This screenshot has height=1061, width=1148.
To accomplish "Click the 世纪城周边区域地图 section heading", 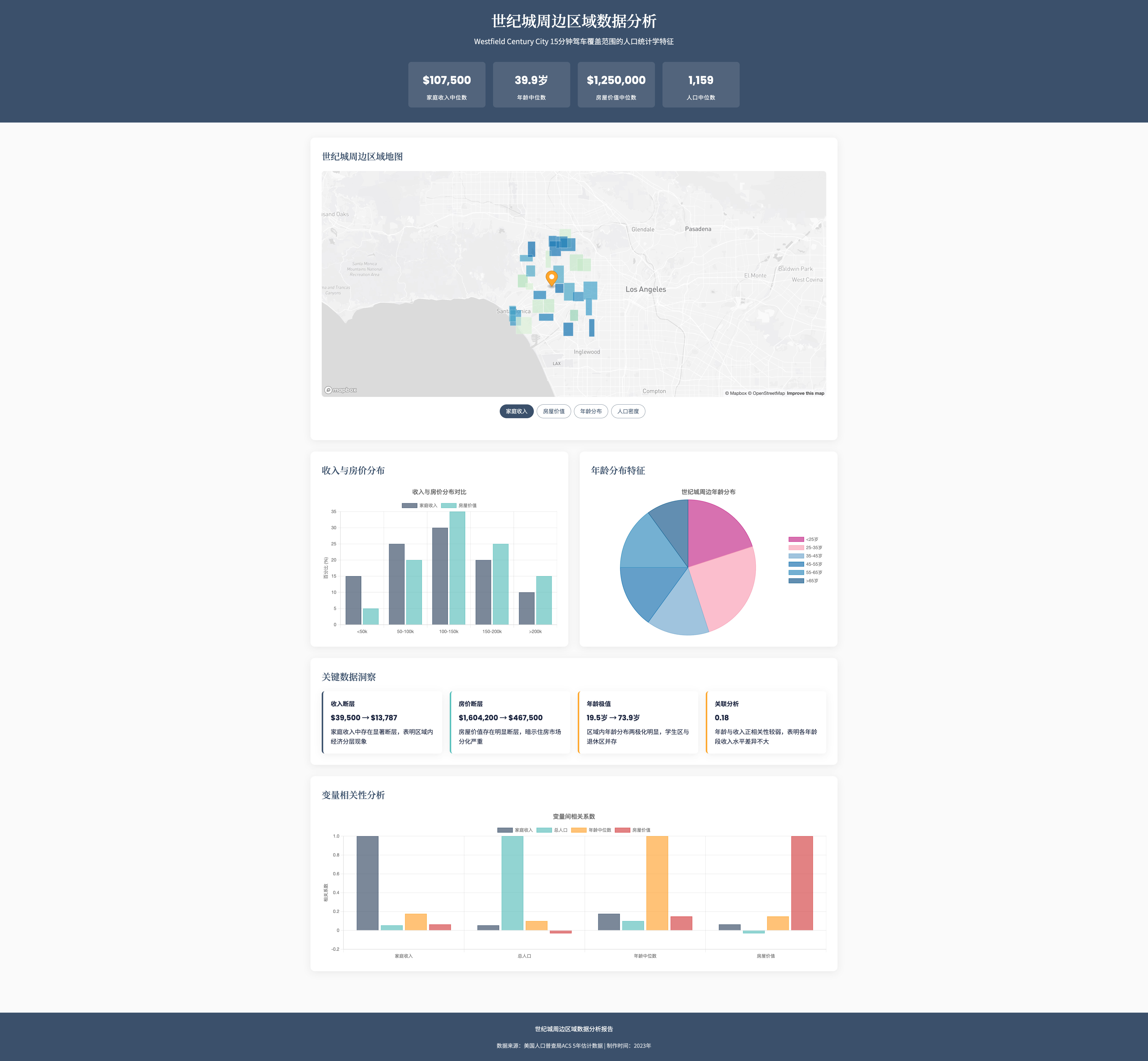I will point(362,157).
